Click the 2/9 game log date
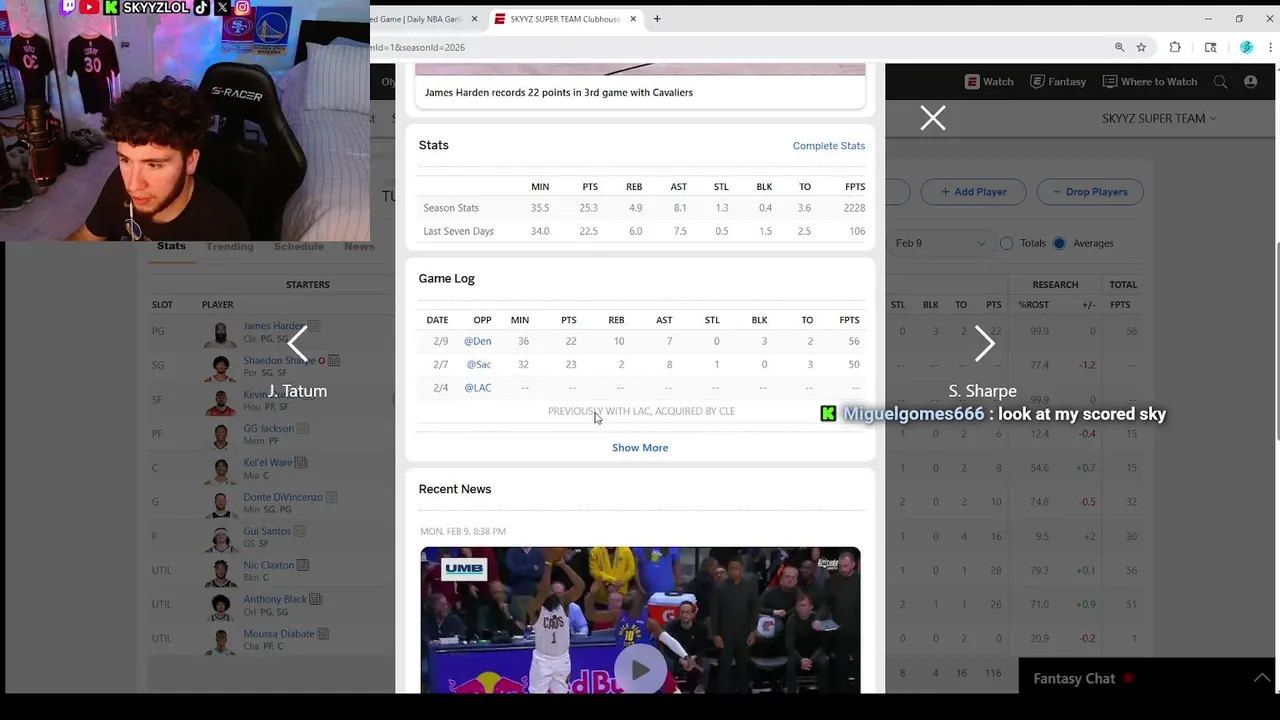The image size is (1280, 720). pos(440,341)
